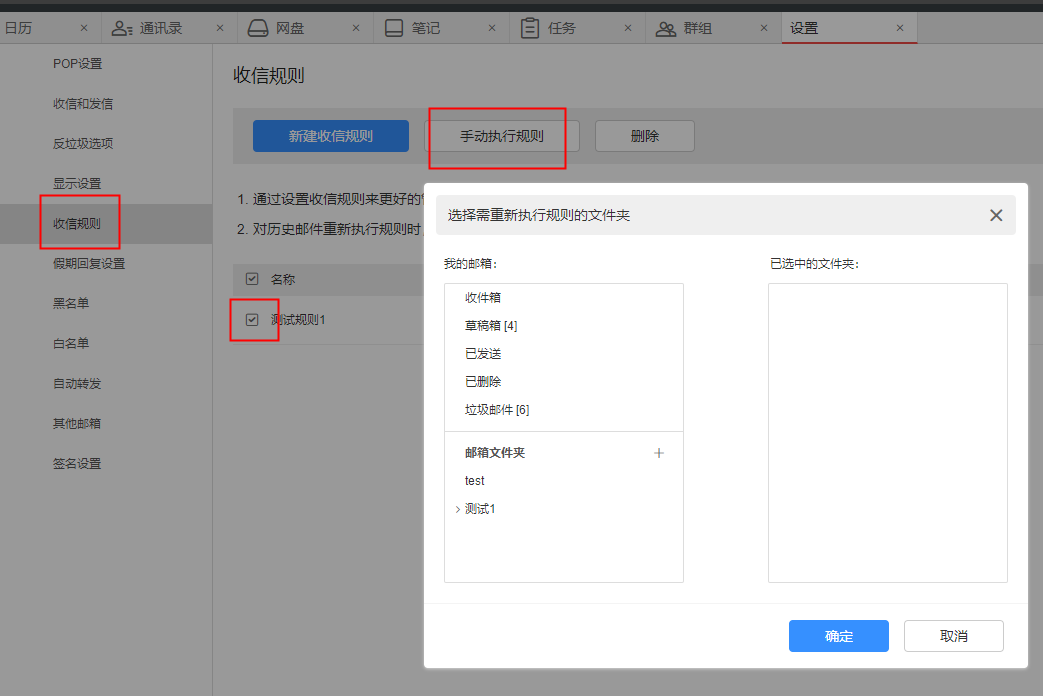
Task: Uncheck the 测试规则1 rule checkbox
Action: [252, 320]
